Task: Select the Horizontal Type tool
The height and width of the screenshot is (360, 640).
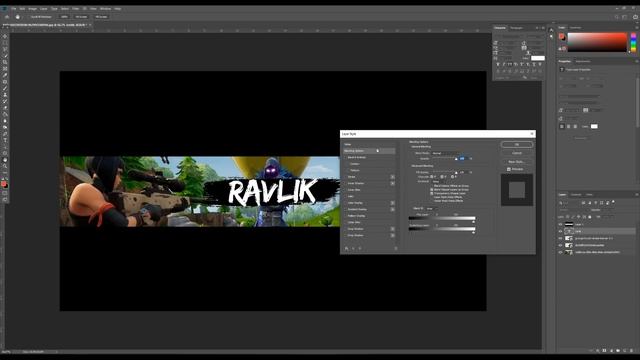Action: [x=5, y=140]
